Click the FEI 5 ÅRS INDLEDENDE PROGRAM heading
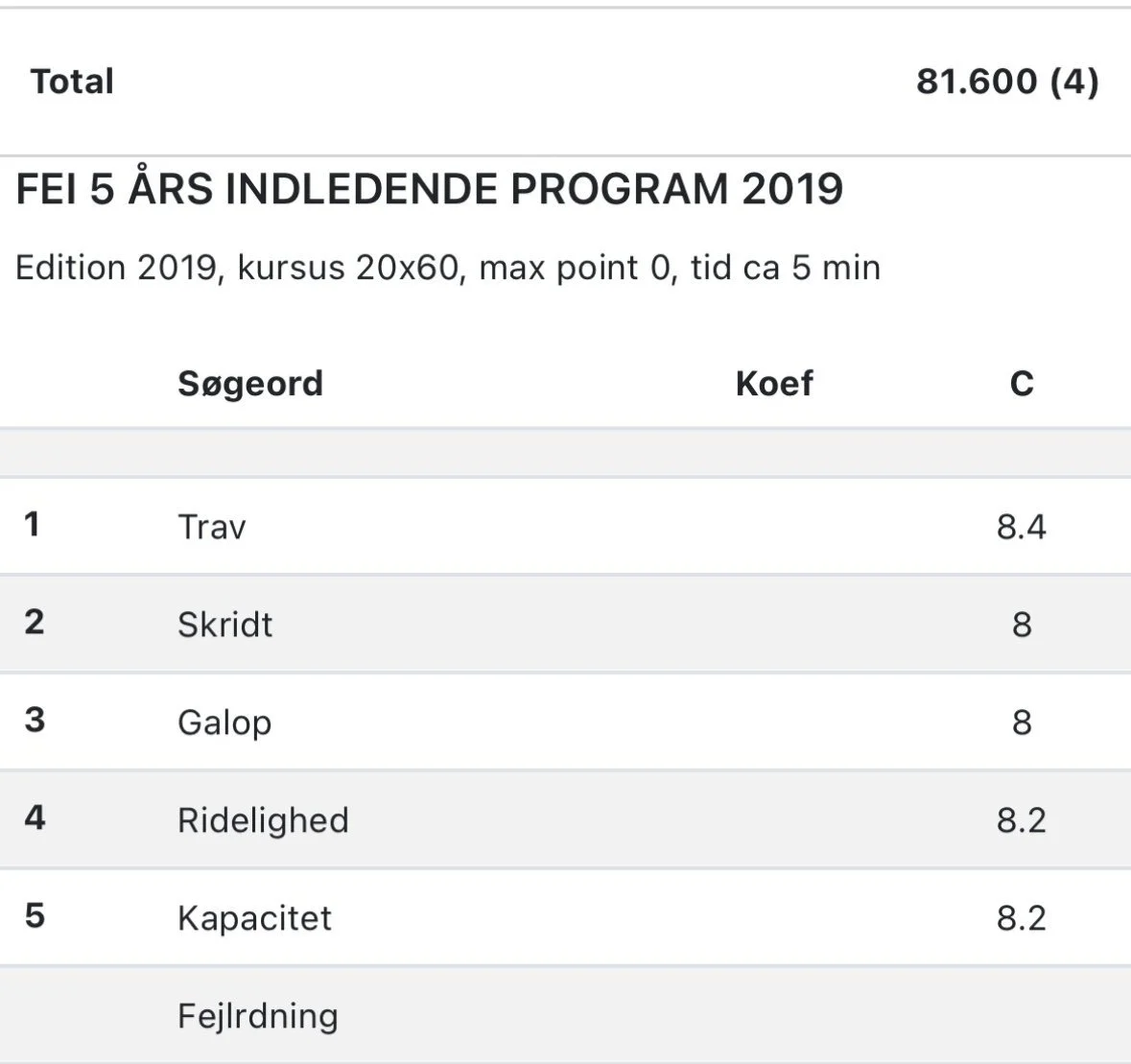This screenshot has height=1064, width=1131. pyautogui.click(x=430, y=189)
